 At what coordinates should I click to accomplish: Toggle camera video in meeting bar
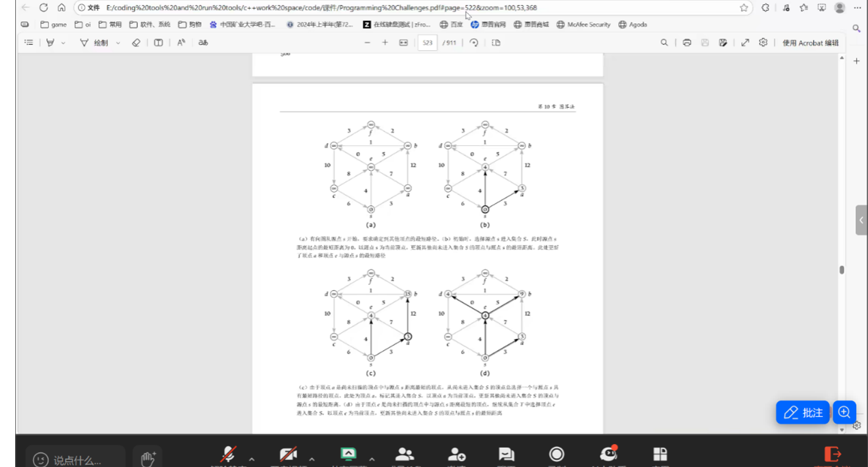click(x=289, y=455)
